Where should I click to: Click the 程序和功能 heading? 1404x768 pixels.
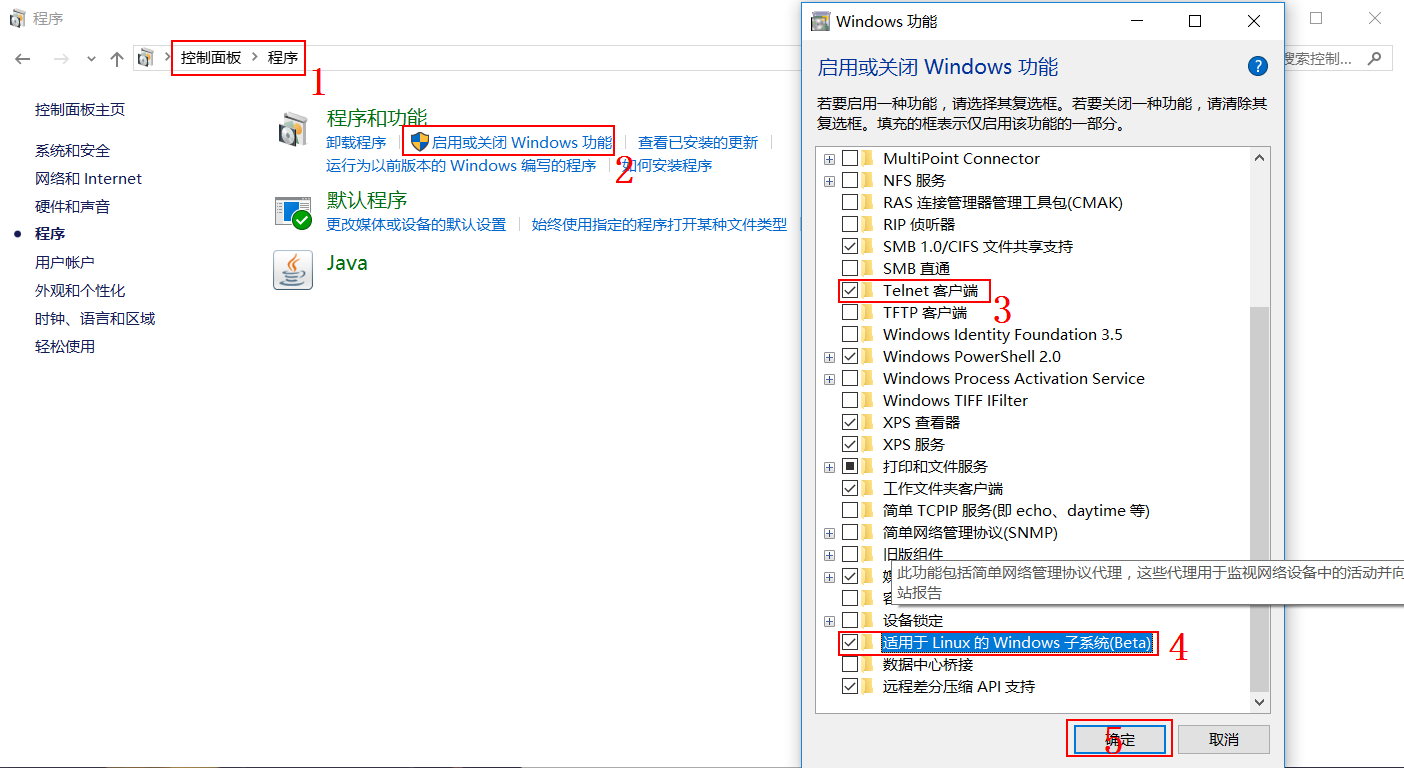[x=377, y=118]
